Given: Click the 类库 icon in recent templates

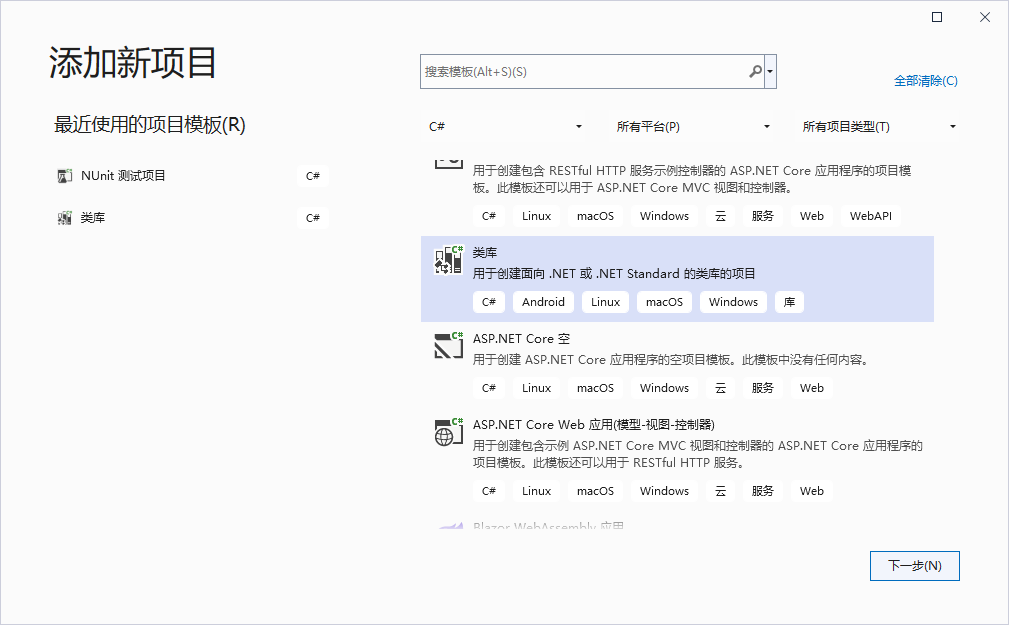Looking at the screenshot, I should (x=64, y=218).
